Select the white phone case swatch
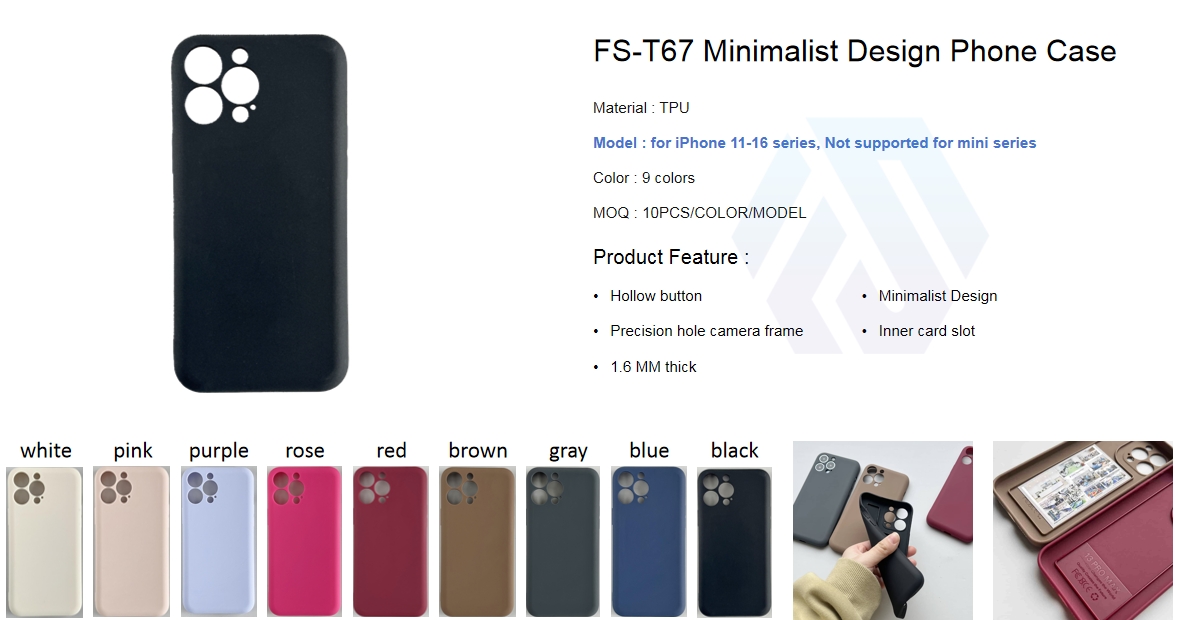The image size is (1180, 620). [x=44, y=542]
